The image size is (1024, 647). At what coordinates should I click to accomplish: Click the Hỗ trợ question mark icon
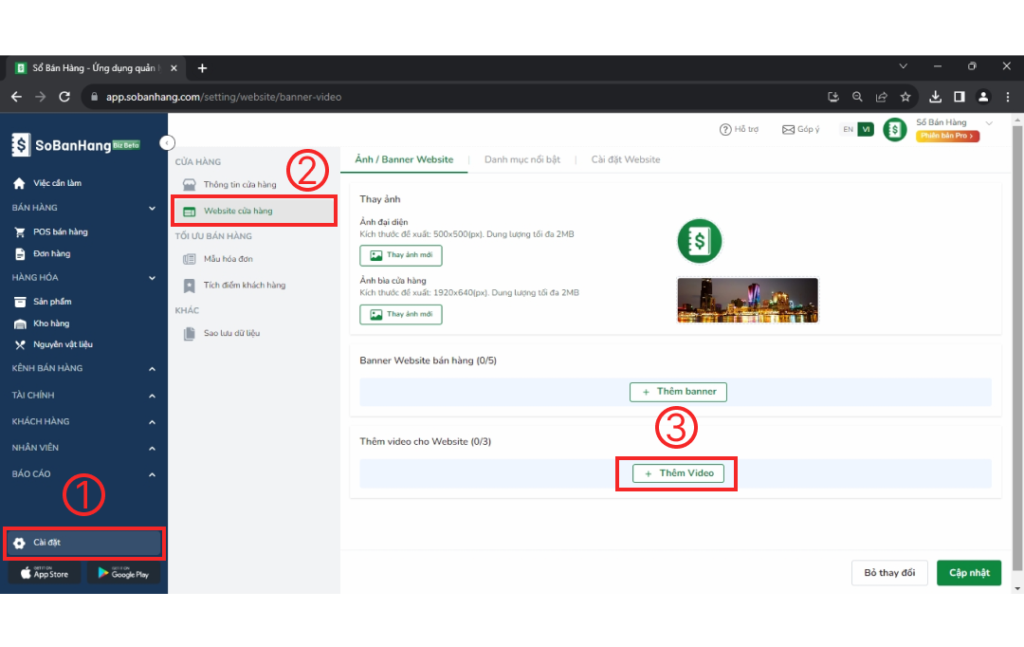(x=725, y=129)
